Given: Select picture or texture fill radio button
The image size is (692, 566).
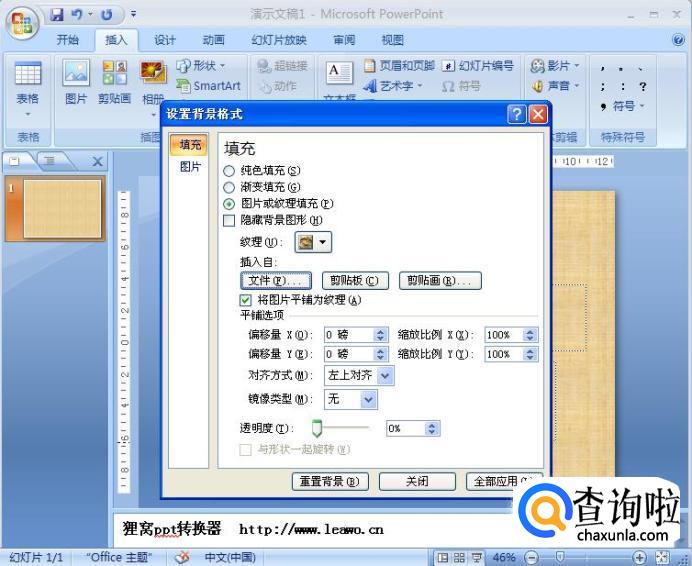Looking at the screenshot, I should pos(229,204).
